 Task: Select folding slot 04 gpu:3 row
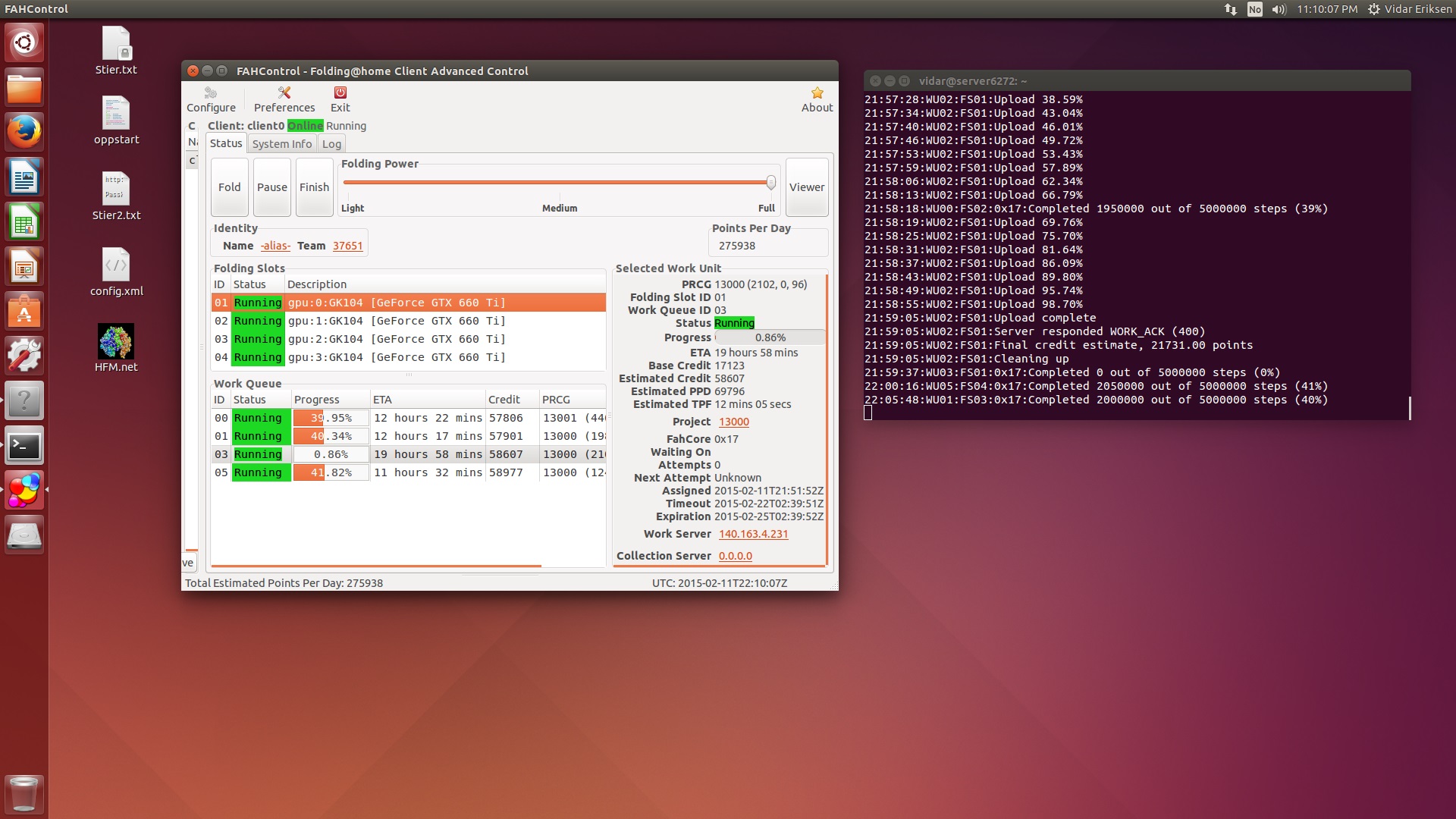(409, 357)
